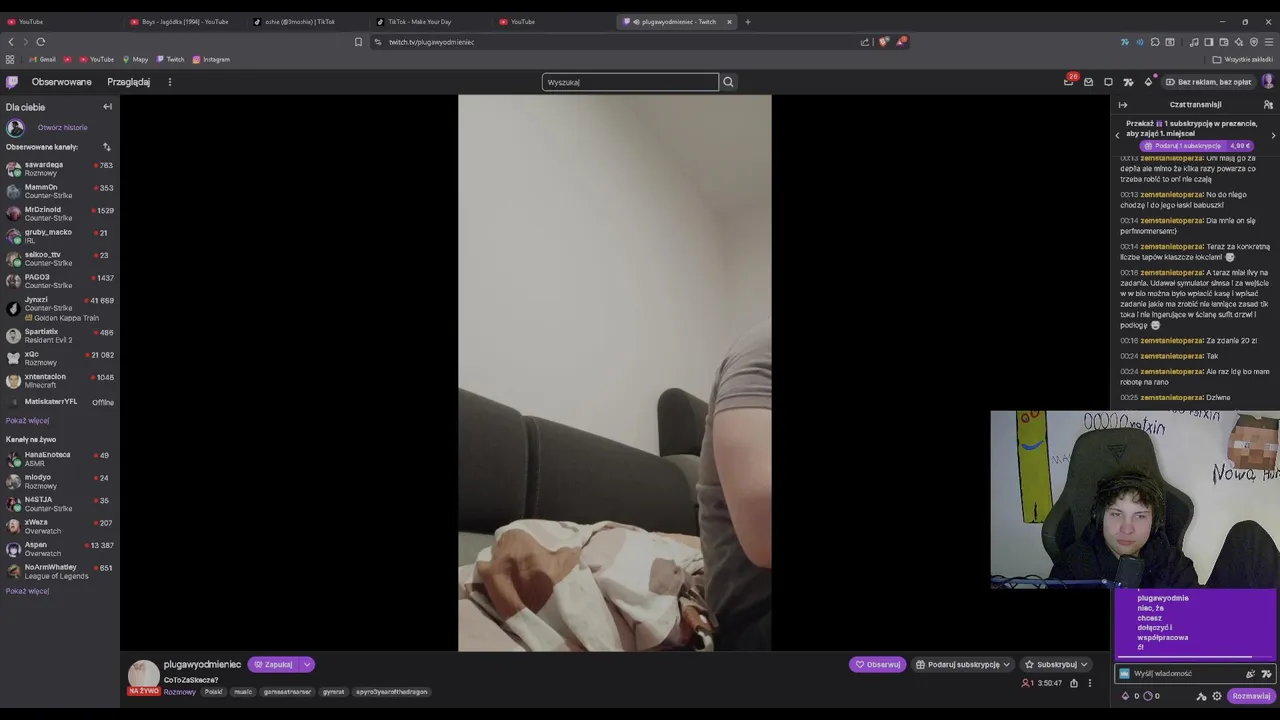This screenshot has width=1280, height=720.
Task: Click the search magnifier button
Action: point(728,82)
